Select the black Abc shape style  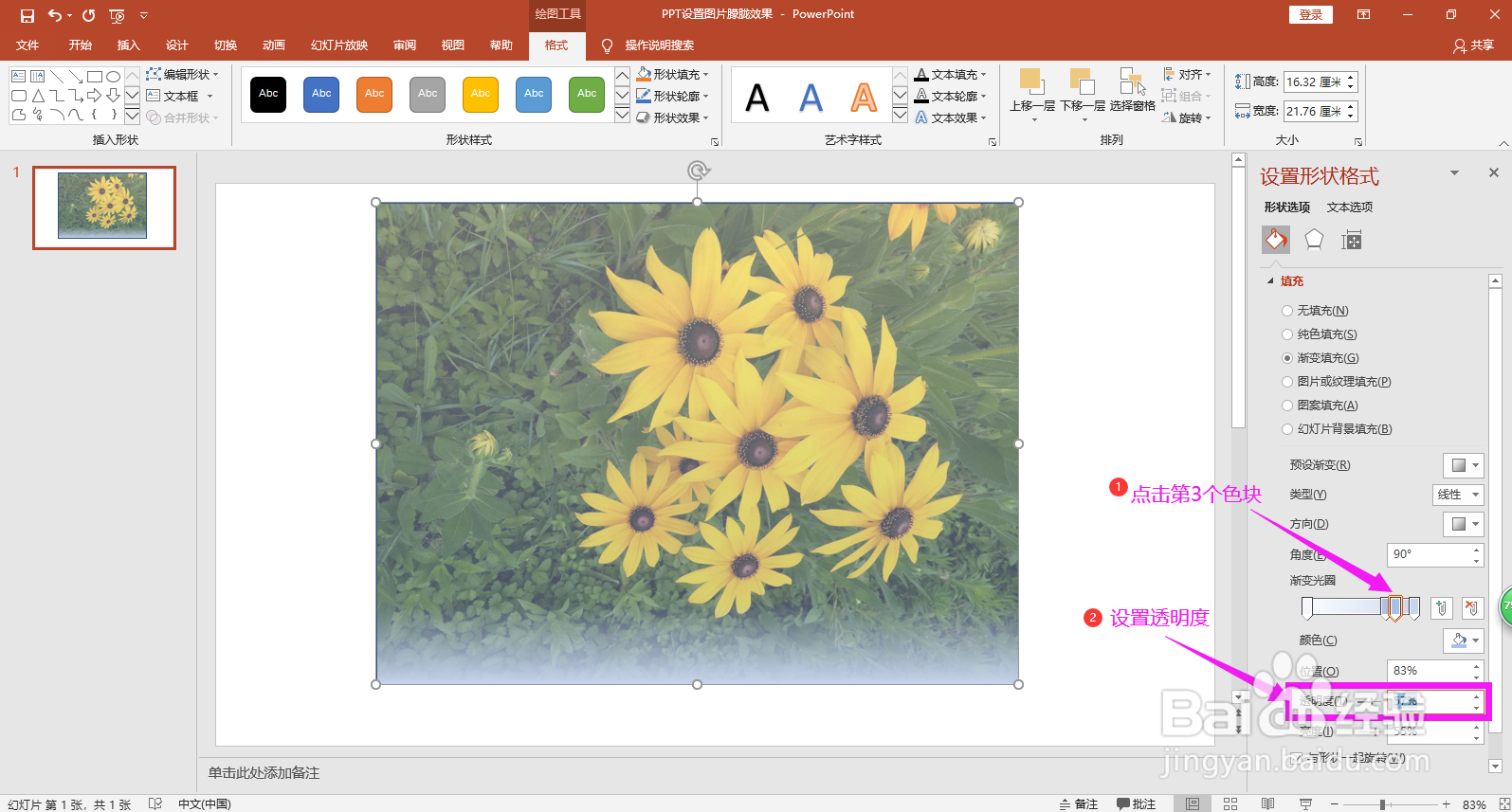point(269,94)
